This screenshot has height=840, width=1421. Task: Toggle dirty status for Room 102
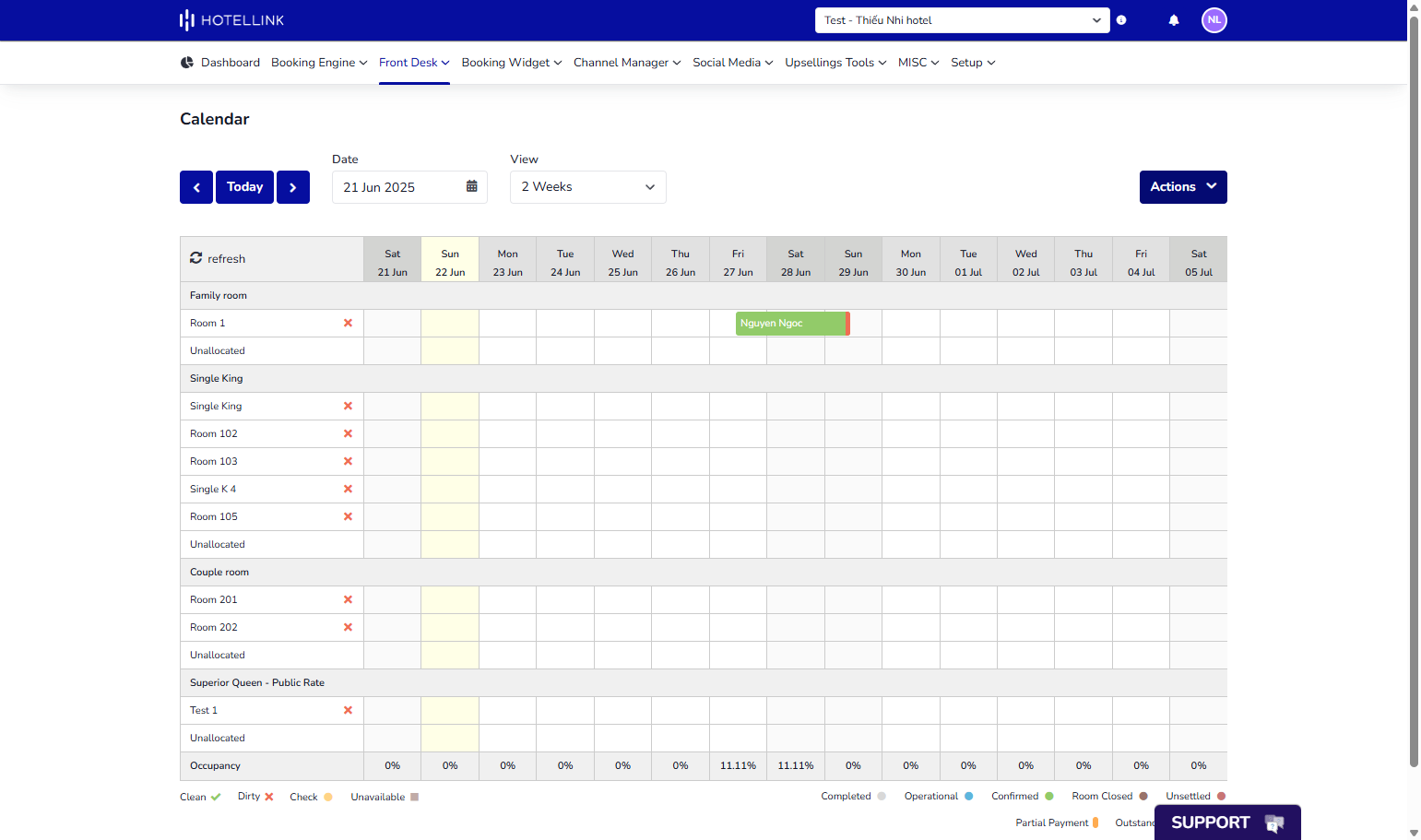348,433
